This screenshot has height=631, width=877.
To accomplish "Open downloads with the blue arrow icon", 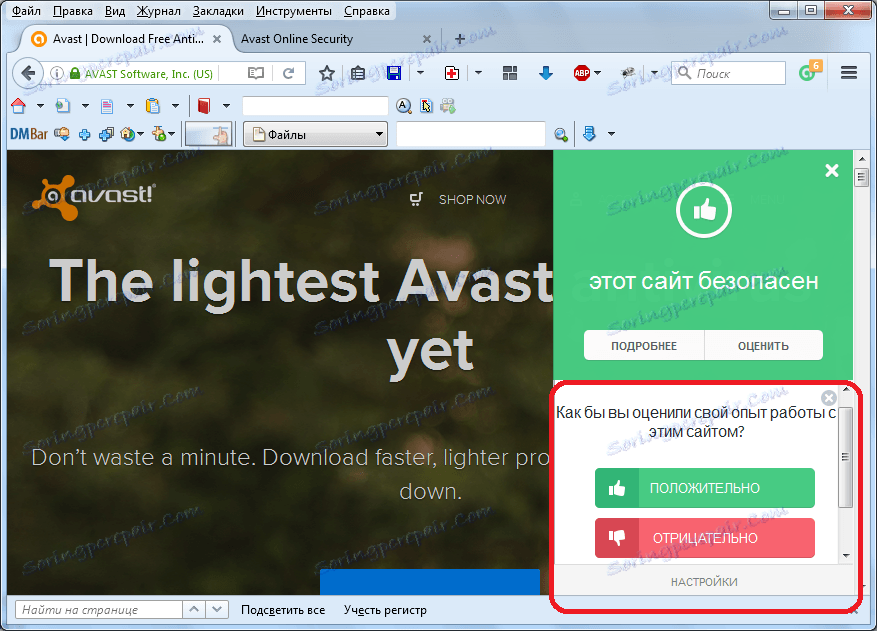I will click(545, 73).
